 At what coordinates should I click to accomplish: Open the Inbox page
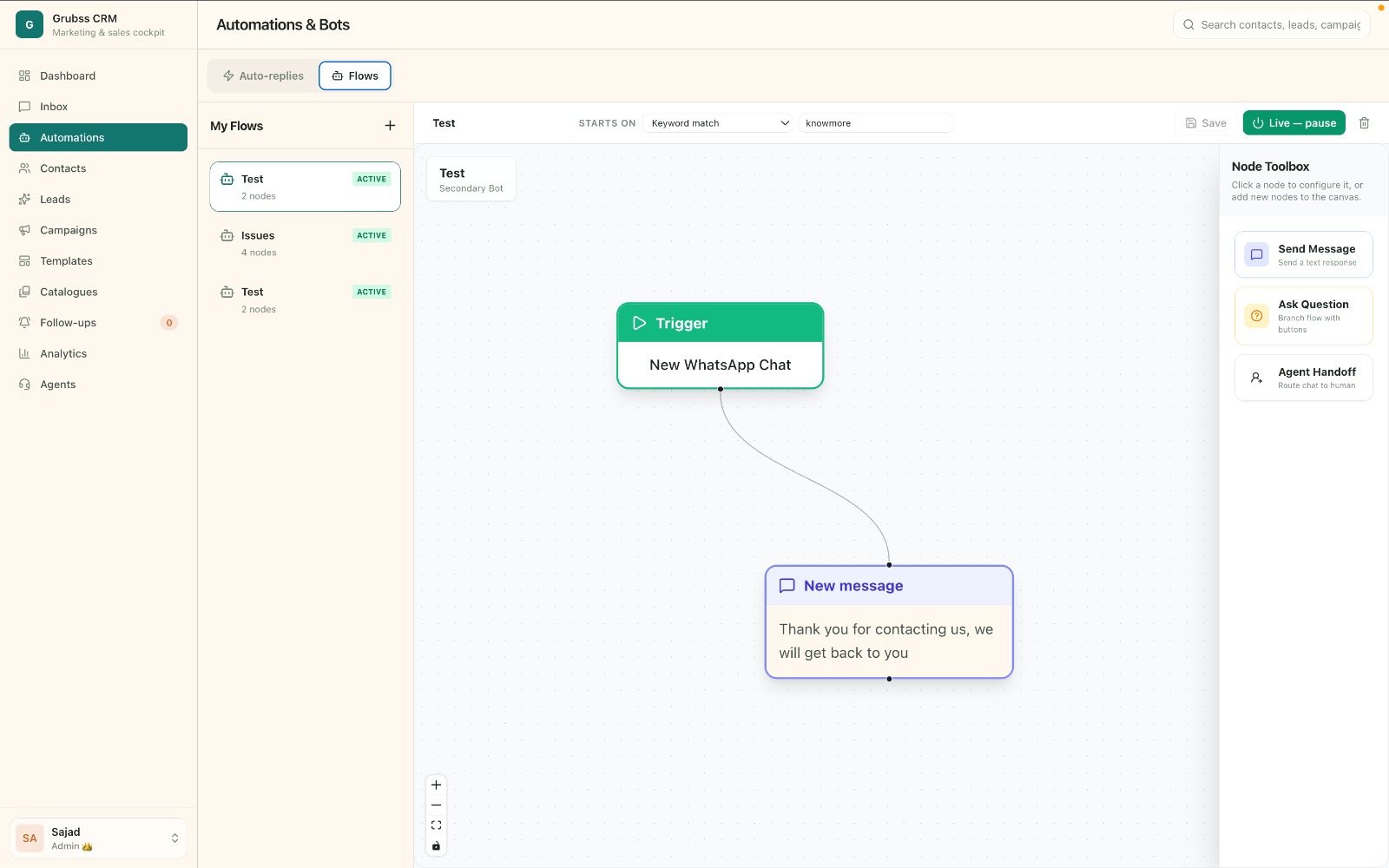98,107
